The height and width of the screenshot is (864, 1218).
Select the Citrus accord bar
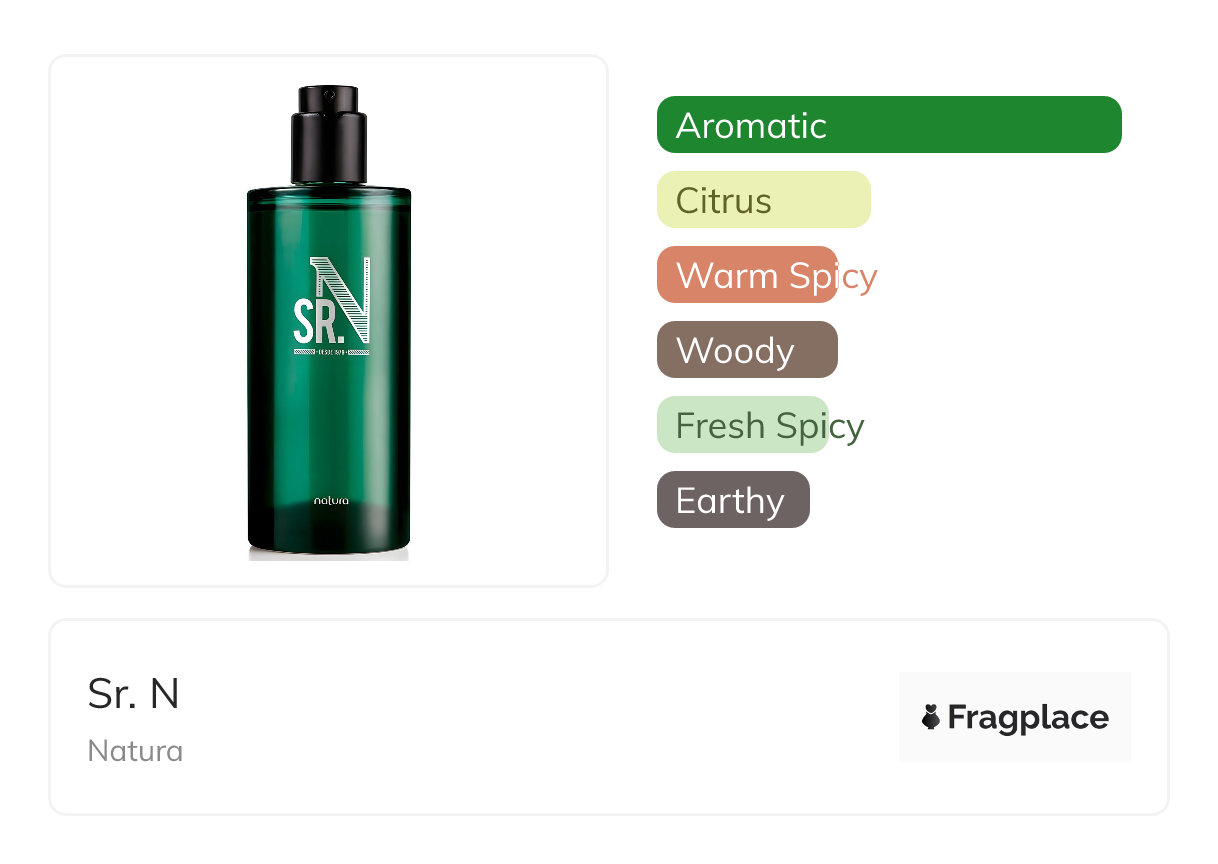point(764,200)
